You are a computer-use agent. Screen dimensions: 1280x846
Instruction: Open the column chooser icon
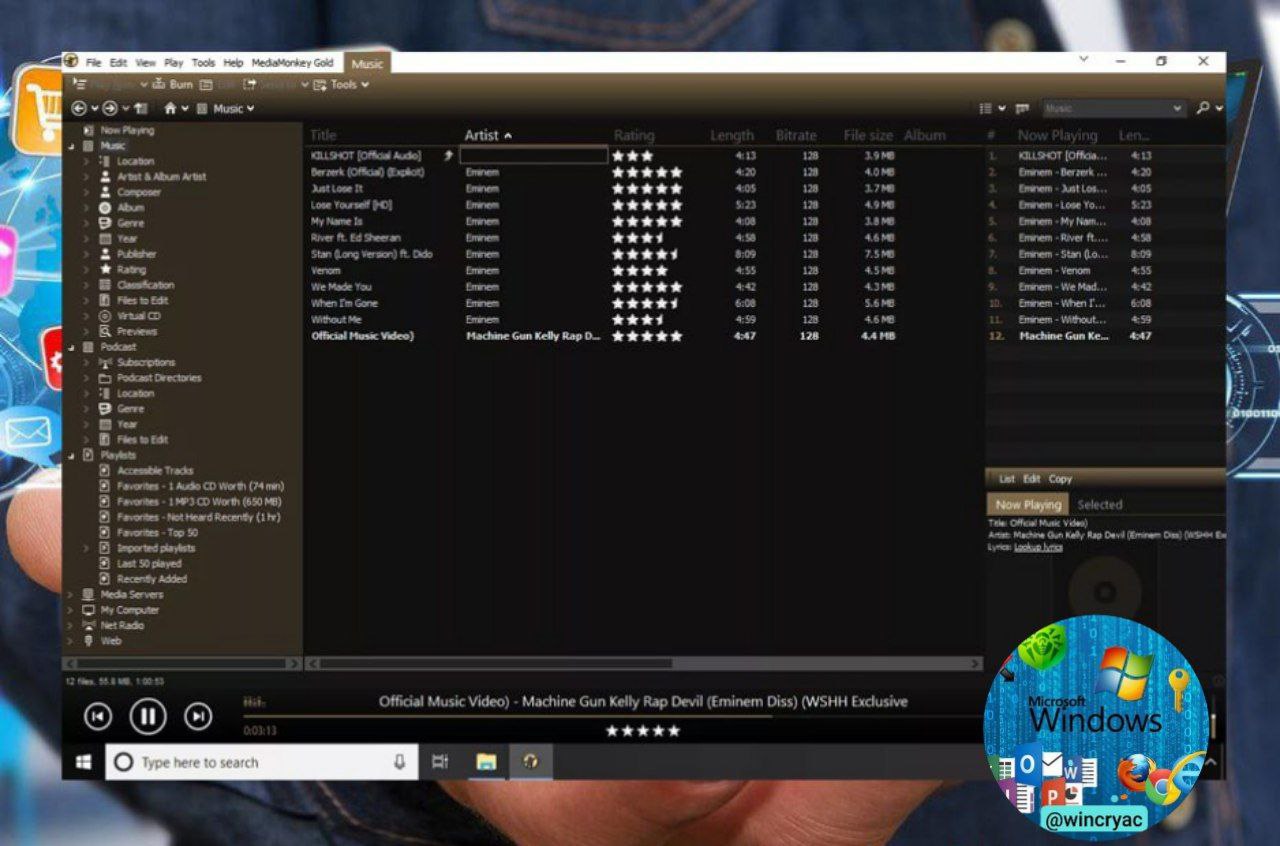(1022, 108)
